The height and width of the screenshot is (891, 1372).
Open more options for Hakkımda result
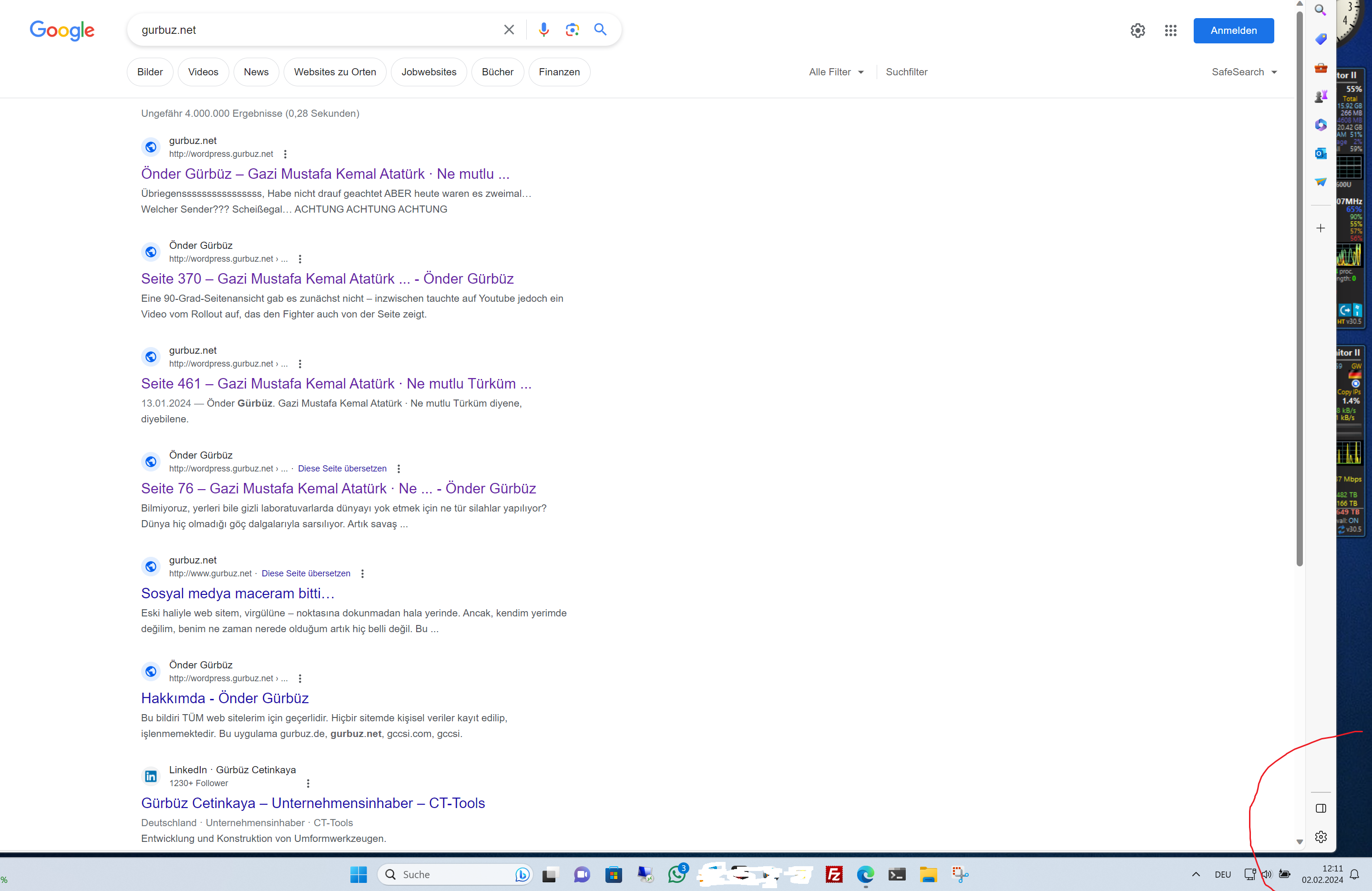[x=300, y=679]
